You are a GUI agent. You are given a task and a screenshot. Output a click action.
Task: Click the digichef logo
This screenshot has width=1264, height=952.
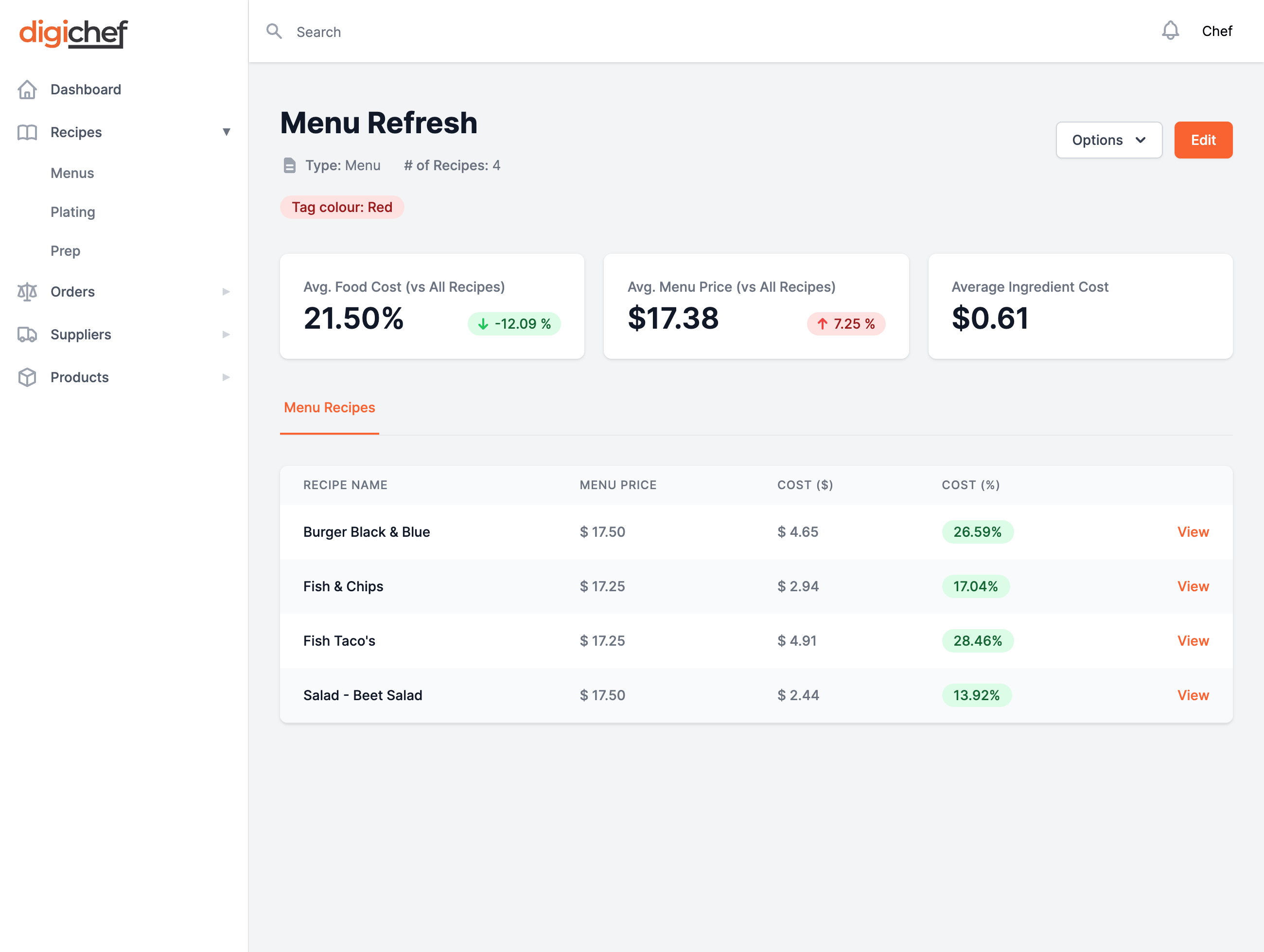click(x=73, y=33)
